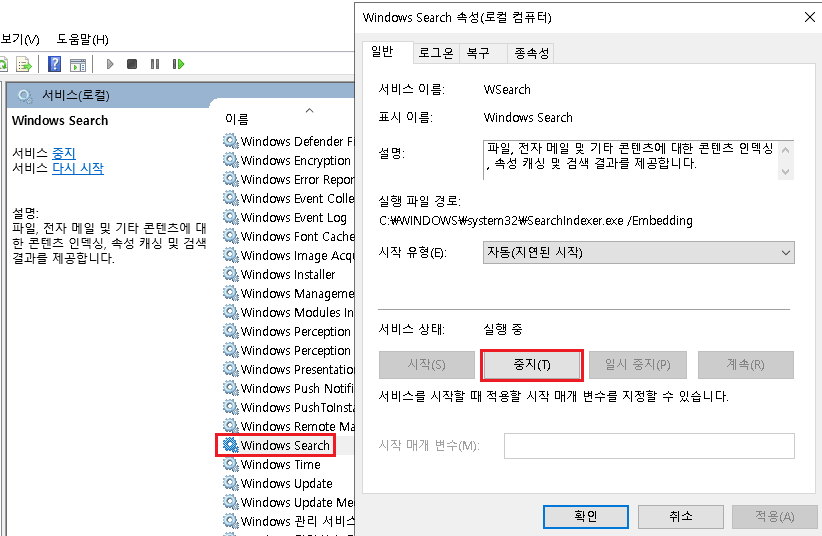Viewport: 822px width, 536px height.
Task: Click the Windows Defender gear icon
Action: pos(230,141)
